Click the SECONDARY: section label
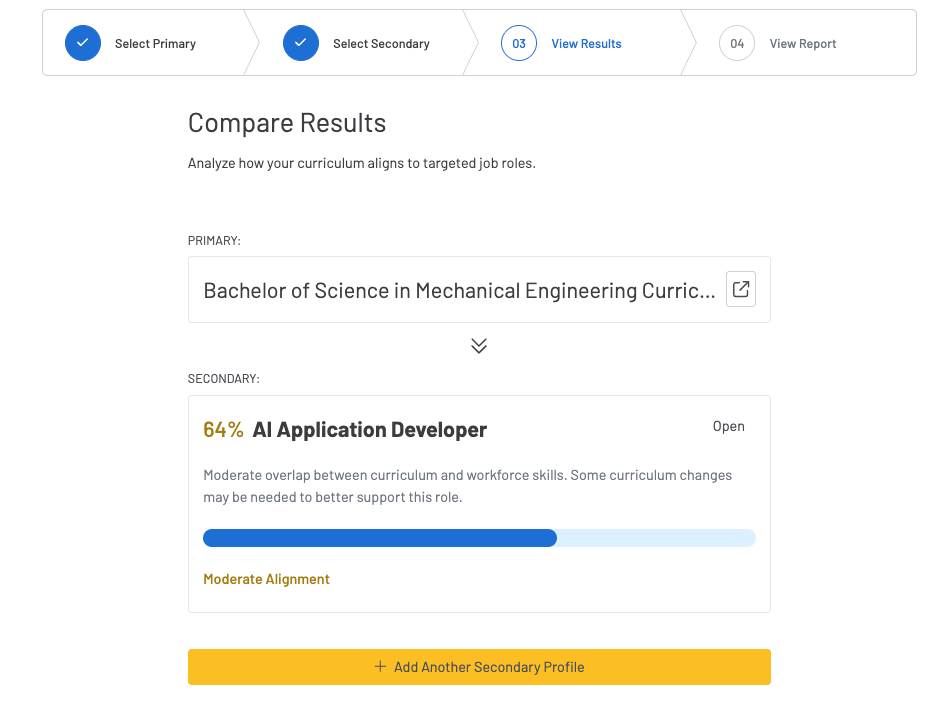Viewport: 930px width, 707px height. [224, 379]
